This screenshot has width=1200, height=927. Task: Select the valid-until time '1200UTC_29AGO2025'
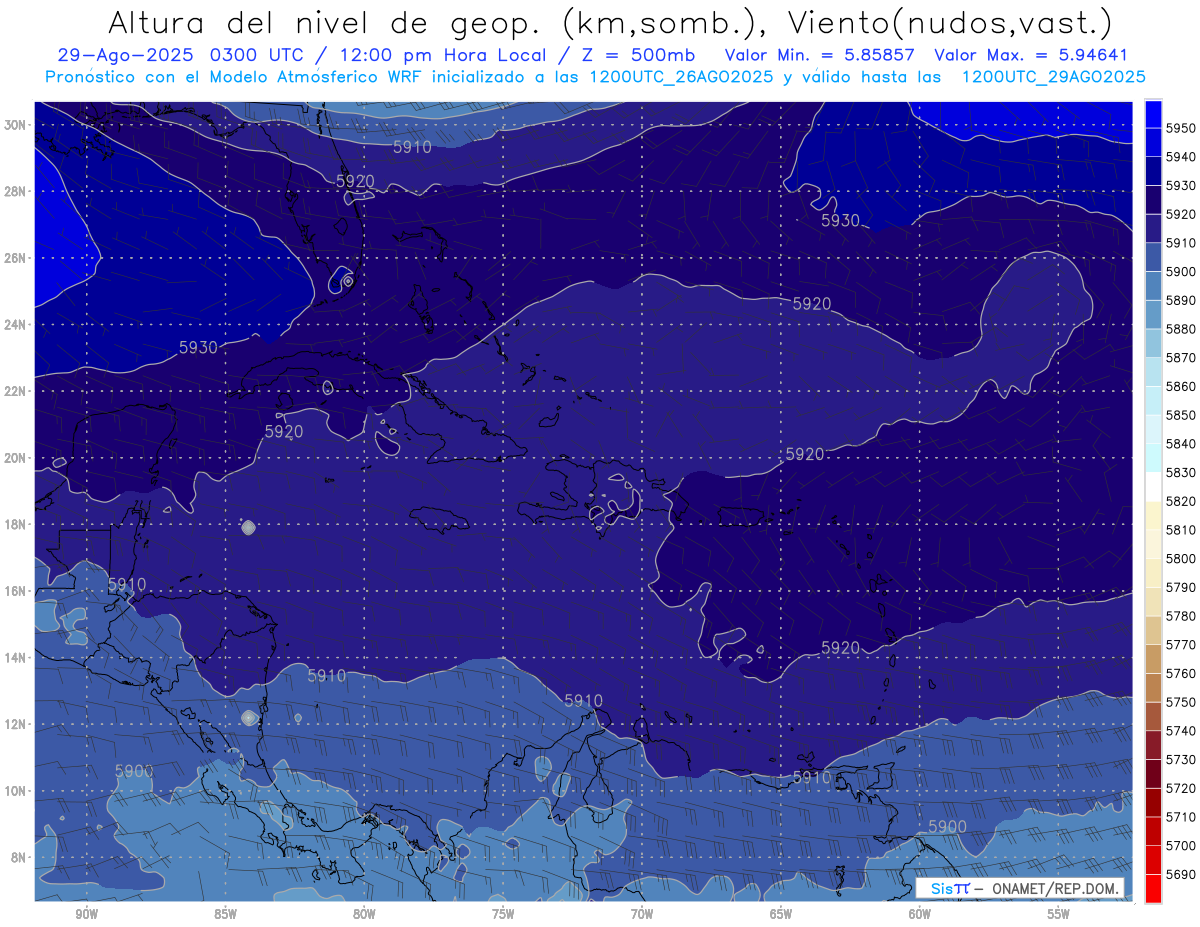(1053, 77)
